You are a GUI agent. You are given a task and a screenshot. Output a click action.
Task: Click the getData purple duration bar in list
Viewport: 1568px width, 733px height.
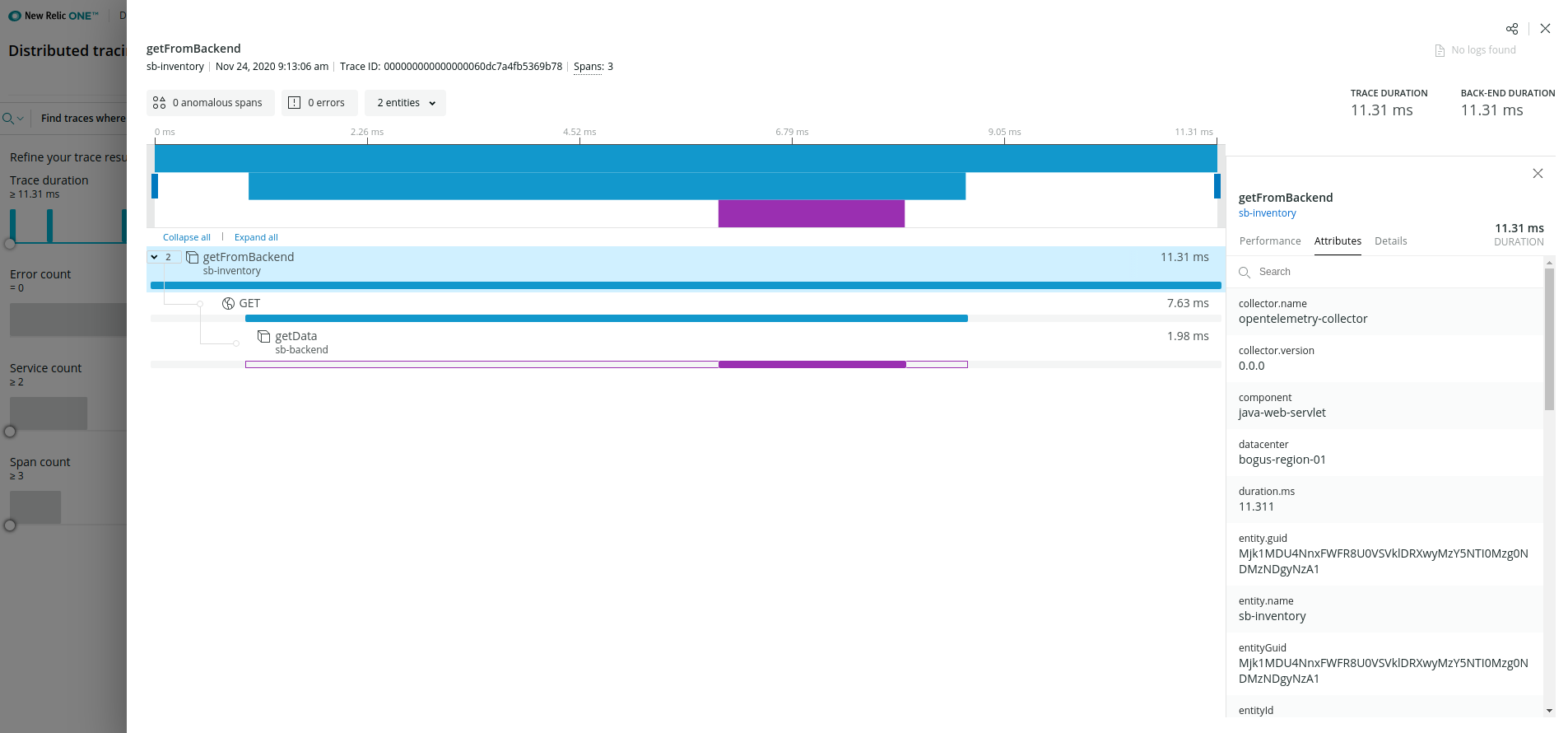pyautogui.click(x=812, y=364)
